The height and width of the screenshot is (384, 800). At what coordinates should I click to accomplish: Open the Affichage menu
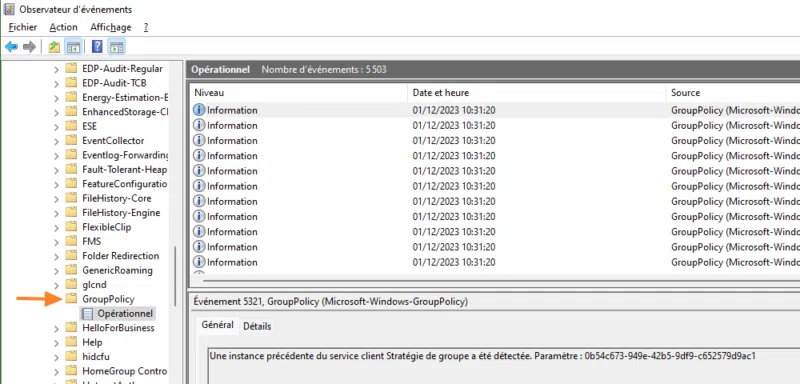pyautogui.click(x=111, y=28)
